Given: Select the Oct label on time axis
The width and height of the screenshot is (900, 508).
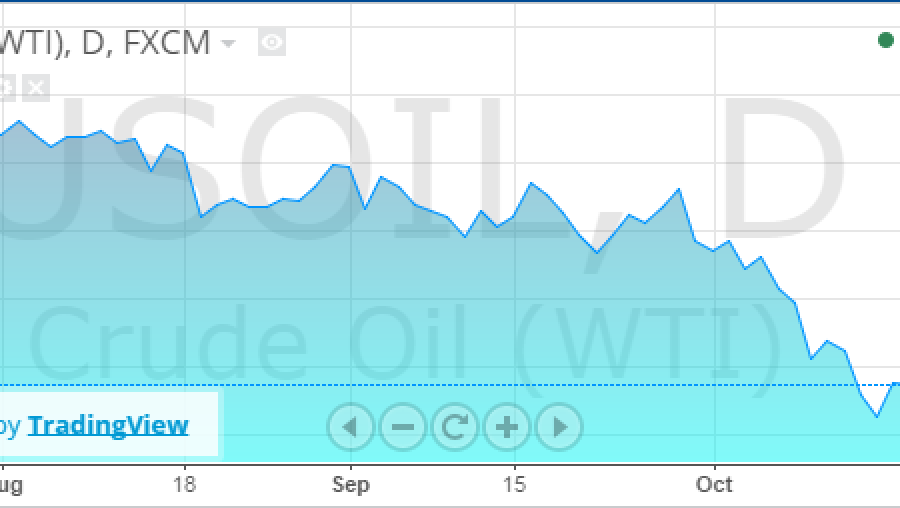Looking at the screenshot, I should click(714, 484).
